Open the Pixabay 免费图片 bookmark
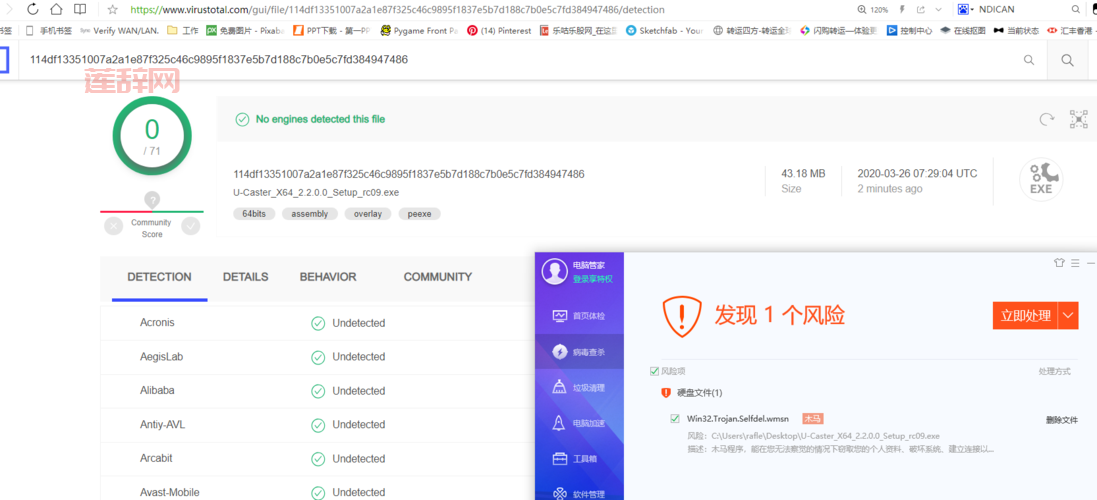This screenshot has height=500, width=1097. tap(245, 31)
